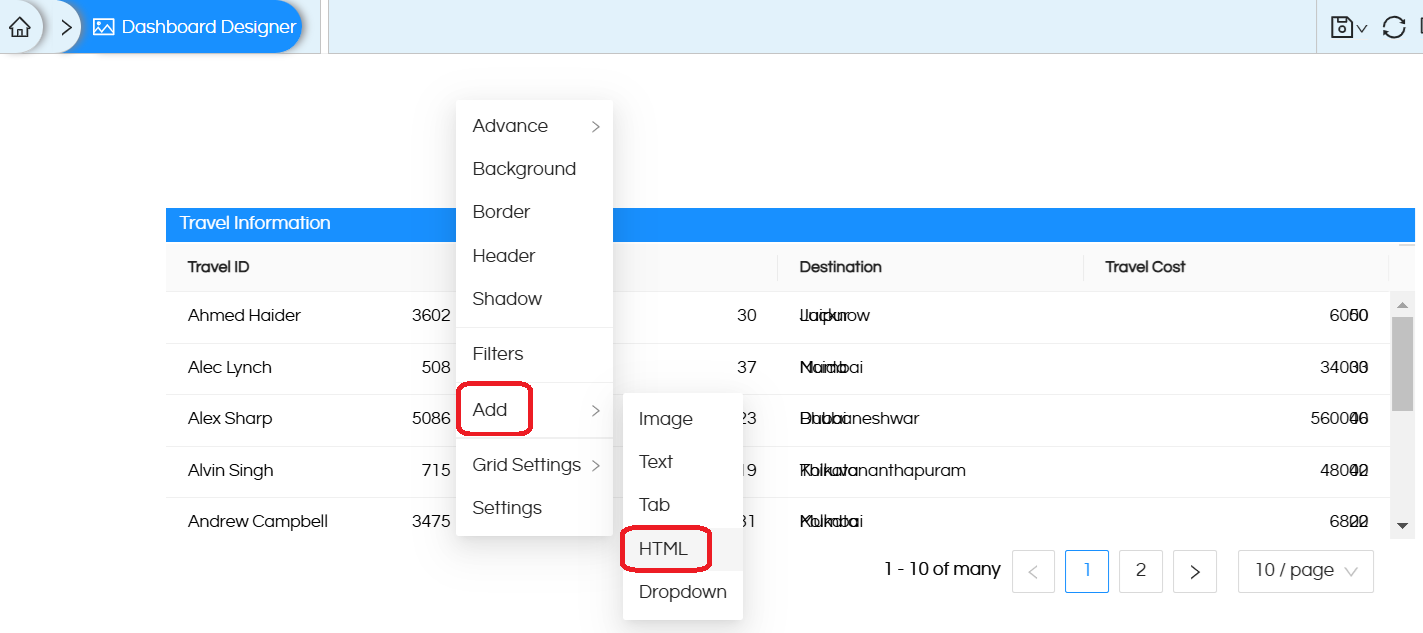Add a Dropdown component
This screenshot has height=633, width=1423.
pos(682,592)
